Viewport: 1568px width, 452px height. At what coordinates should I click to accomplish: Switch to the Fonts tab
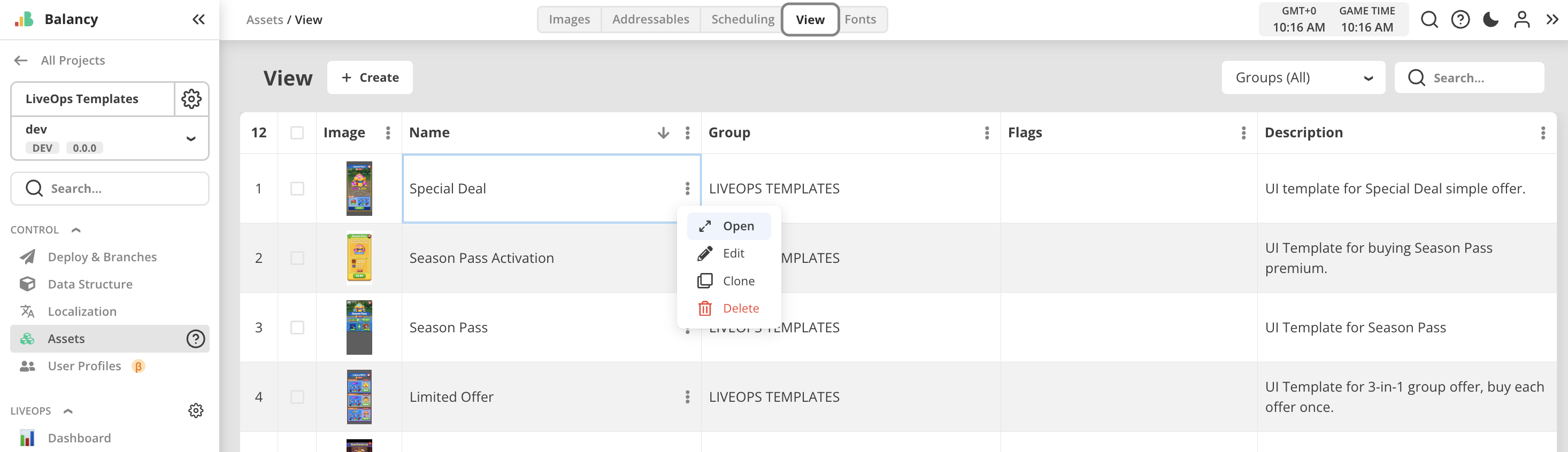860,19
